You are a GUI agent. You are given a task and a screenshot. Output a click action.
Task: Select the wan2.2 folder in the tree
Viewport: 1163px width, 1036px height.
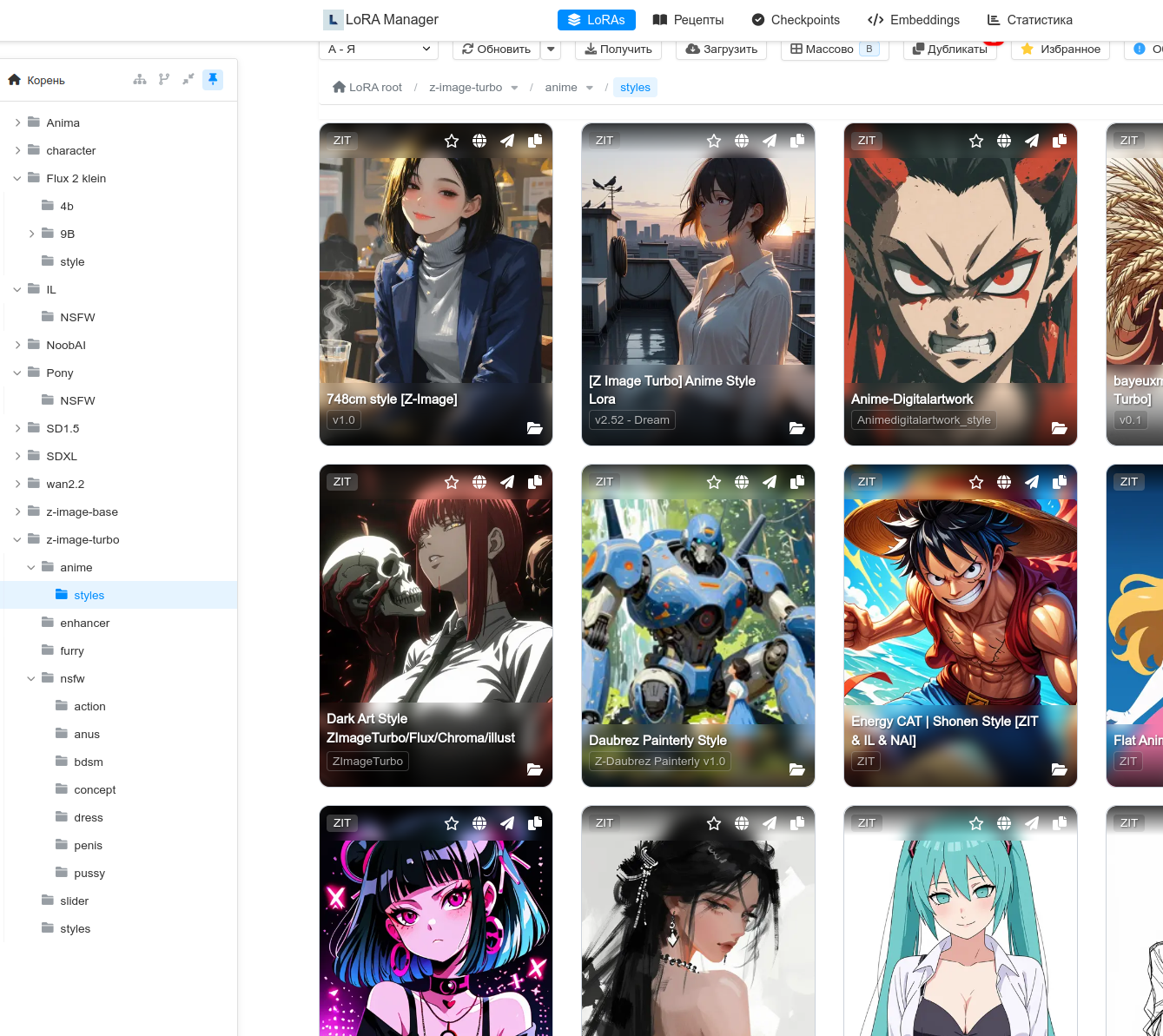(x=119, y=484)
